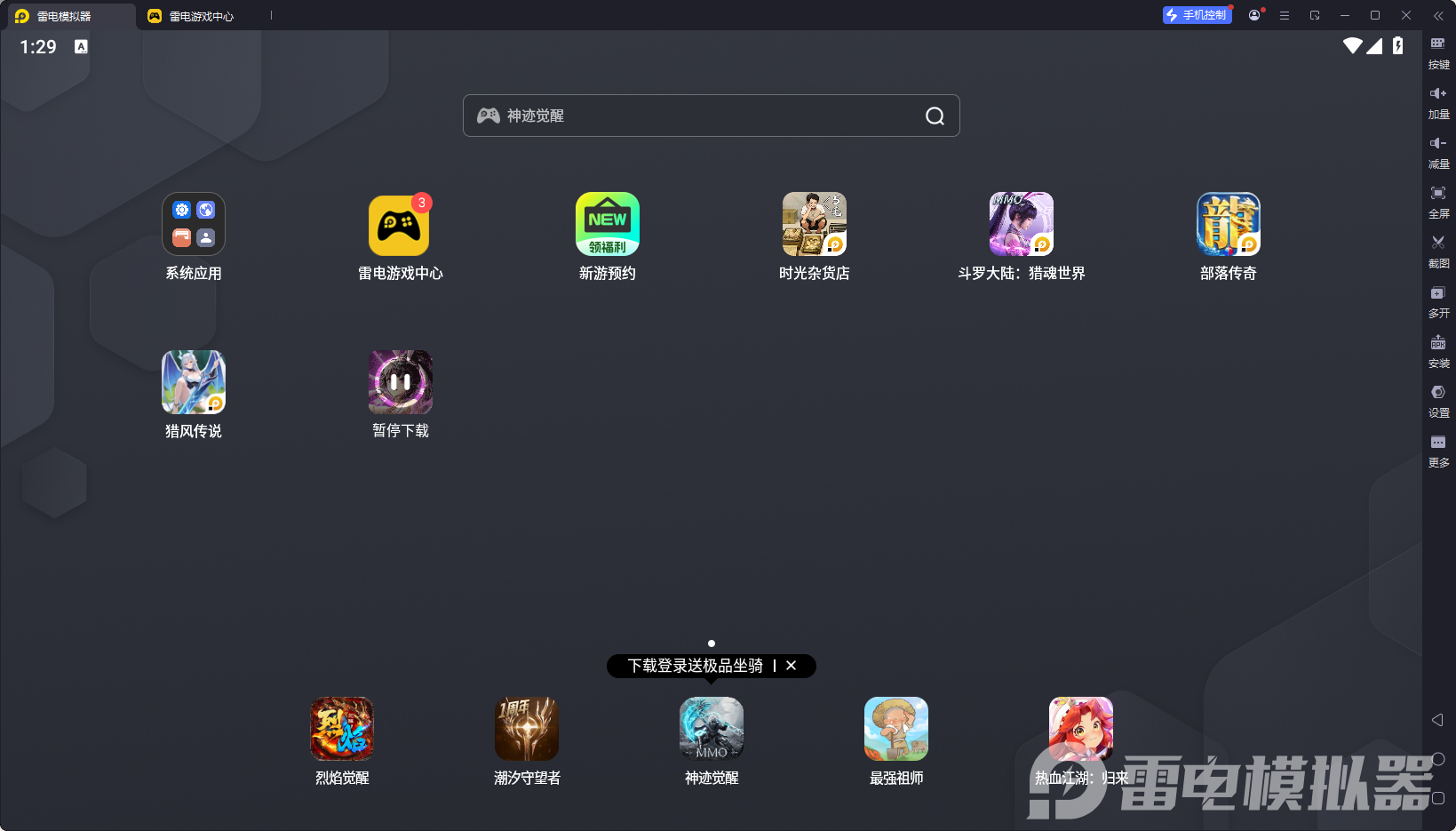The width and height of the screenshot is (1456, 831).
Task: Enter fullscreen with the 全屏 button
Action: (x=1438, y=202)
